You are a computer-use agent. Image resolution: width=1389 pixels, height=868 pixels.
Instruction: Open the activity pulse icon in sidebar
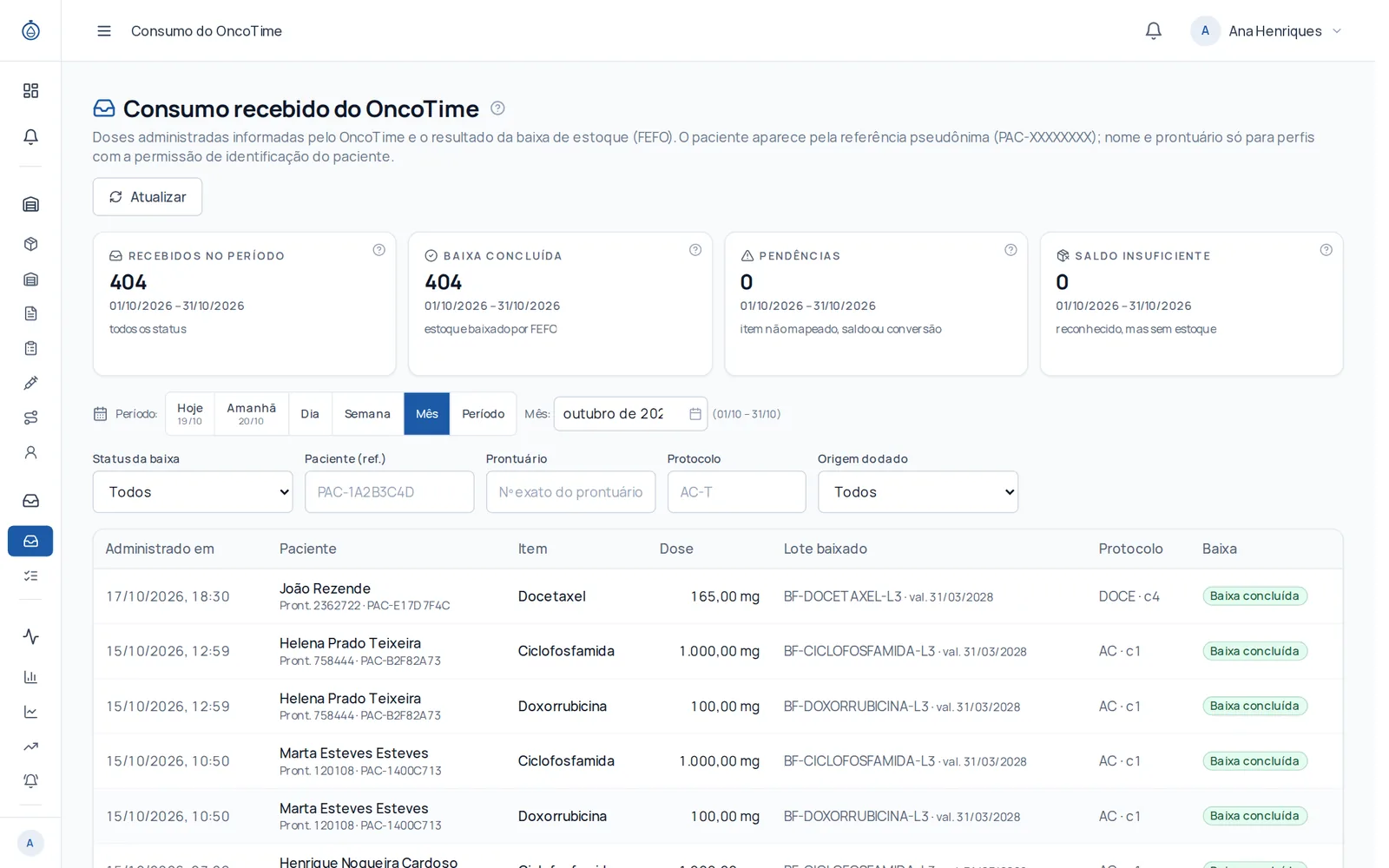pos(30,636)
